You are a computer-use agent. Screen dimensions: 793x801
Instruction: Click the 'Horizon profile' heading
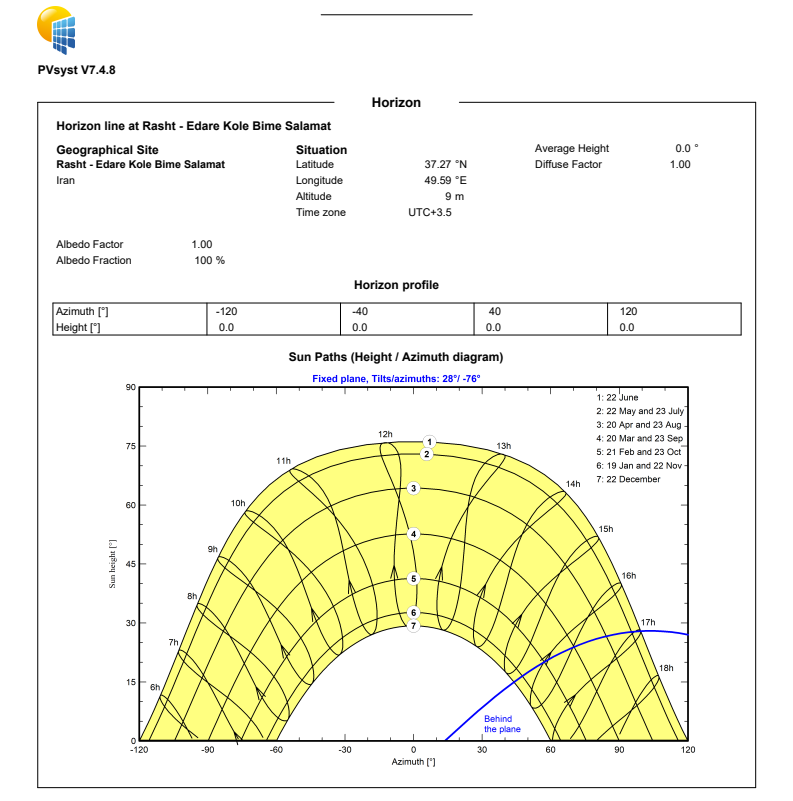coord(396,285)
